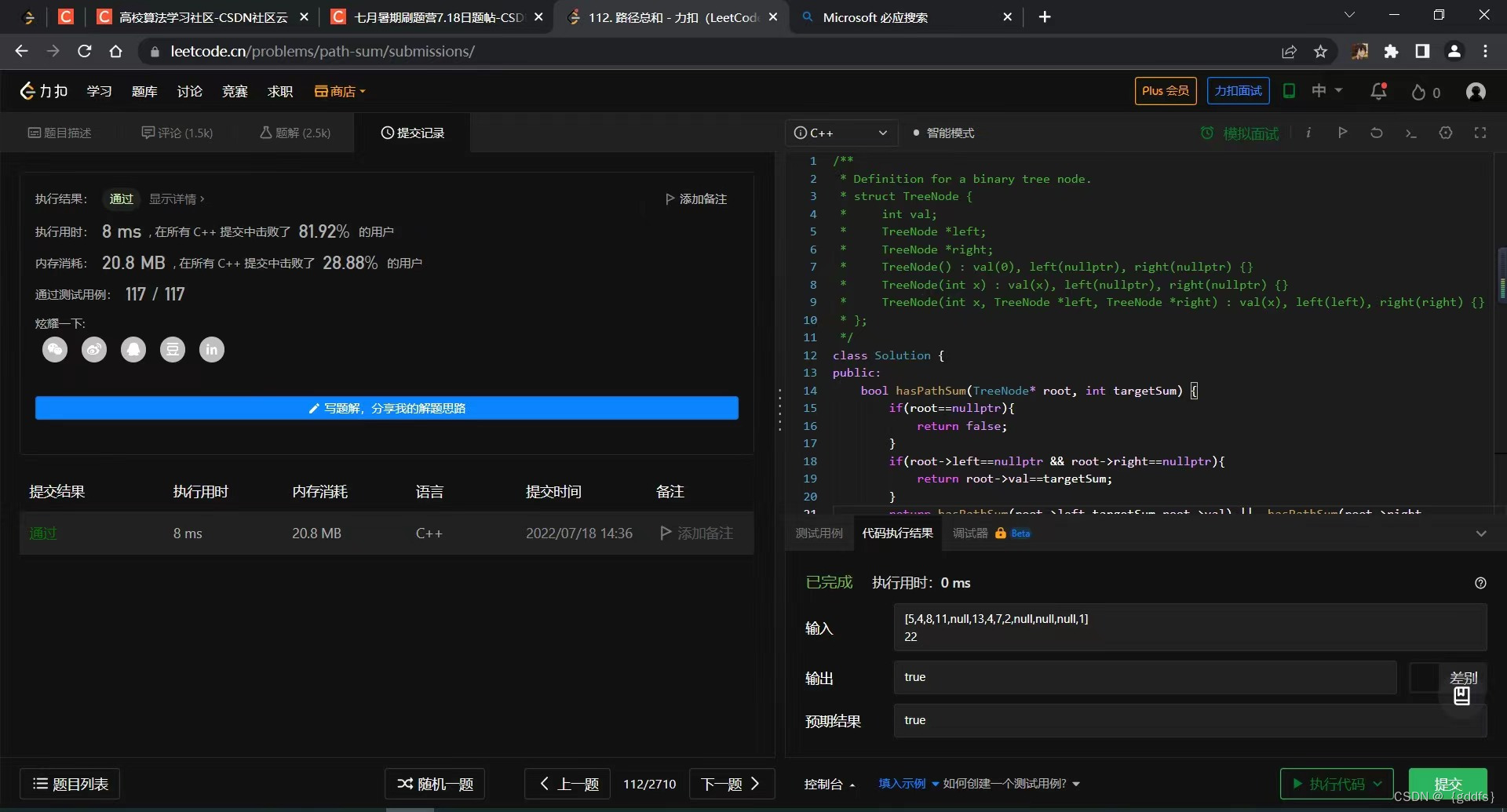Expand the 控制台 console
The width and height of the screenshot is (1507, 812).
tap(830, 784)
